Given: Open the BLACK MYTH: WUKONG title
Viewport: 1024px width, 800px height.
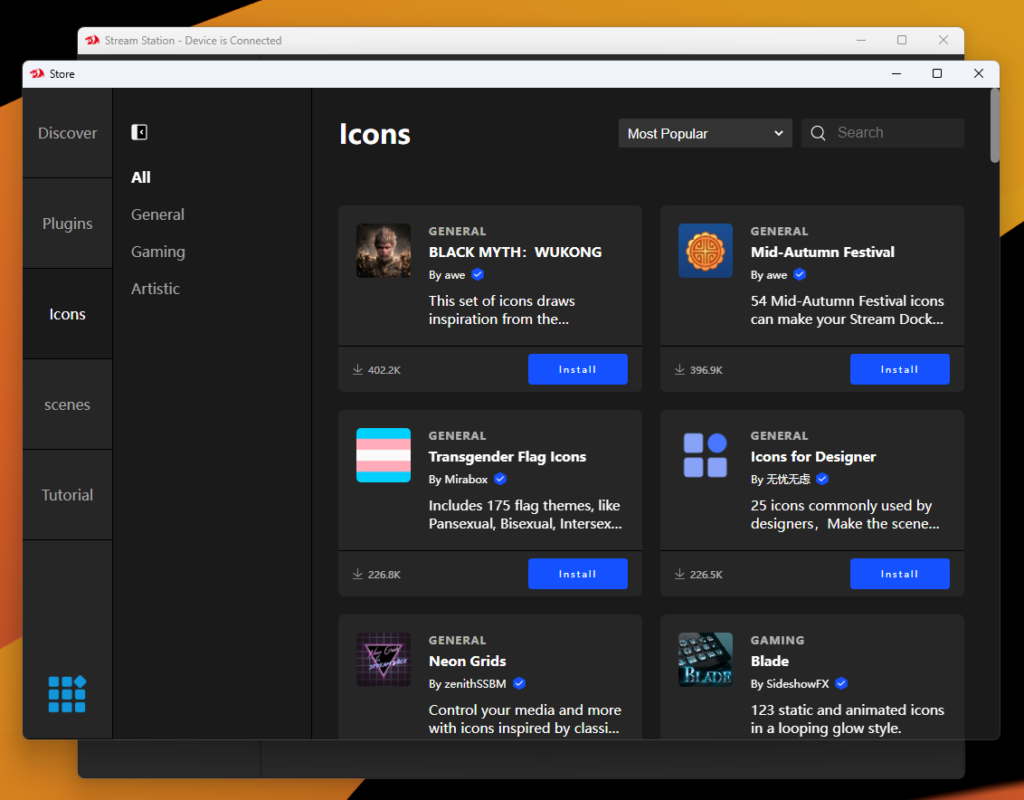Looking at the screenshot, I should click(515, 252).
